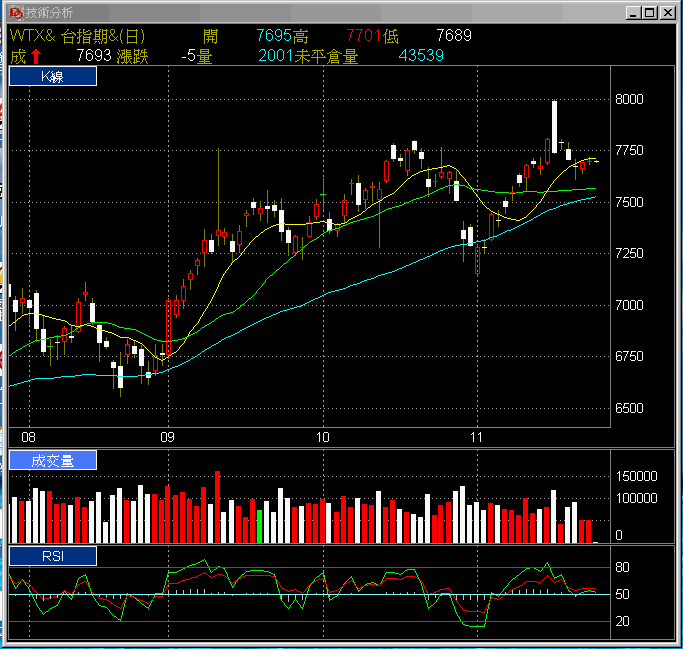Click the K線 chart label button
The image size is (683, 649).
[53, 77]
